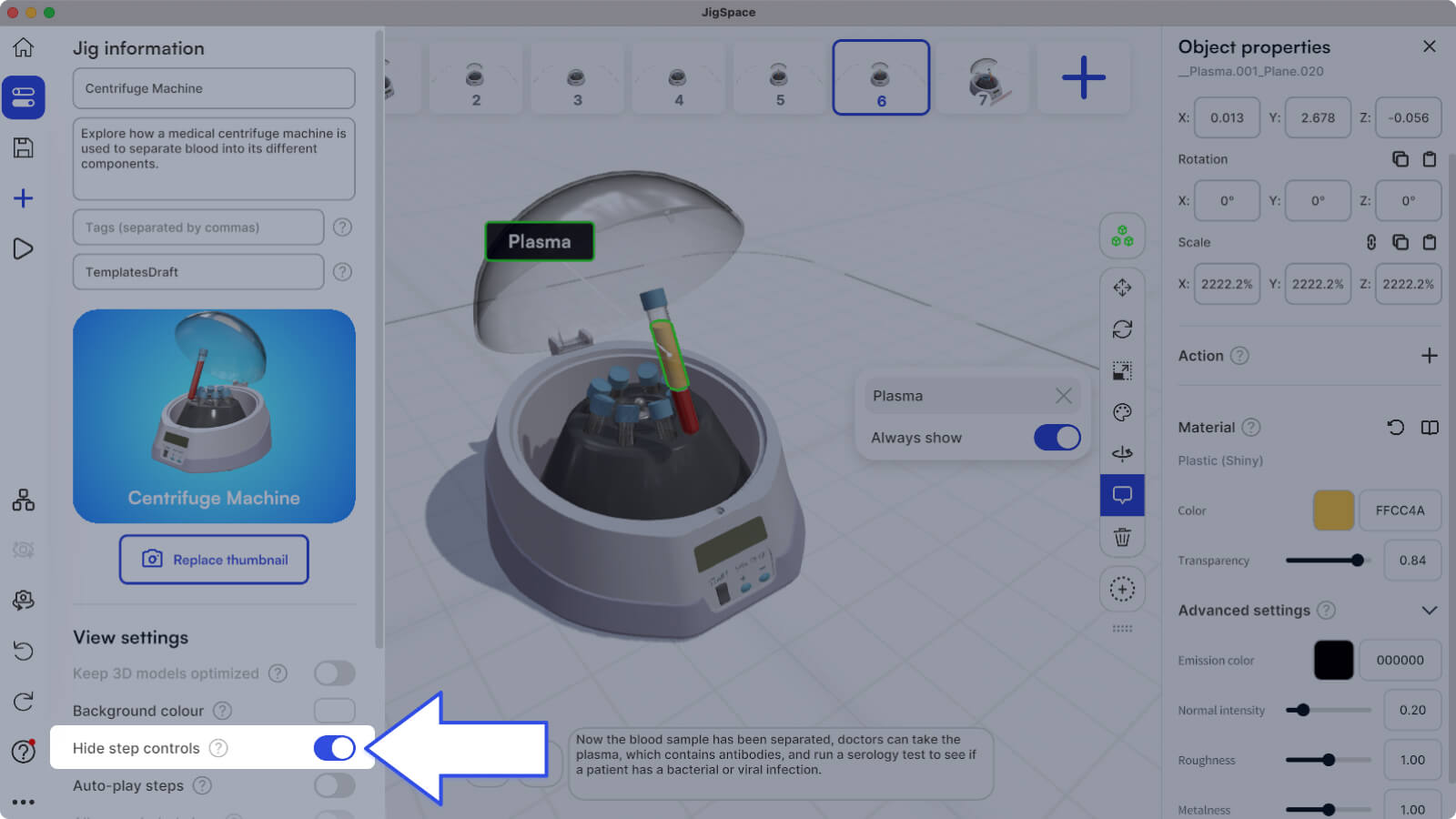Select step 6 thumbnail

click(x=881, y=78)
